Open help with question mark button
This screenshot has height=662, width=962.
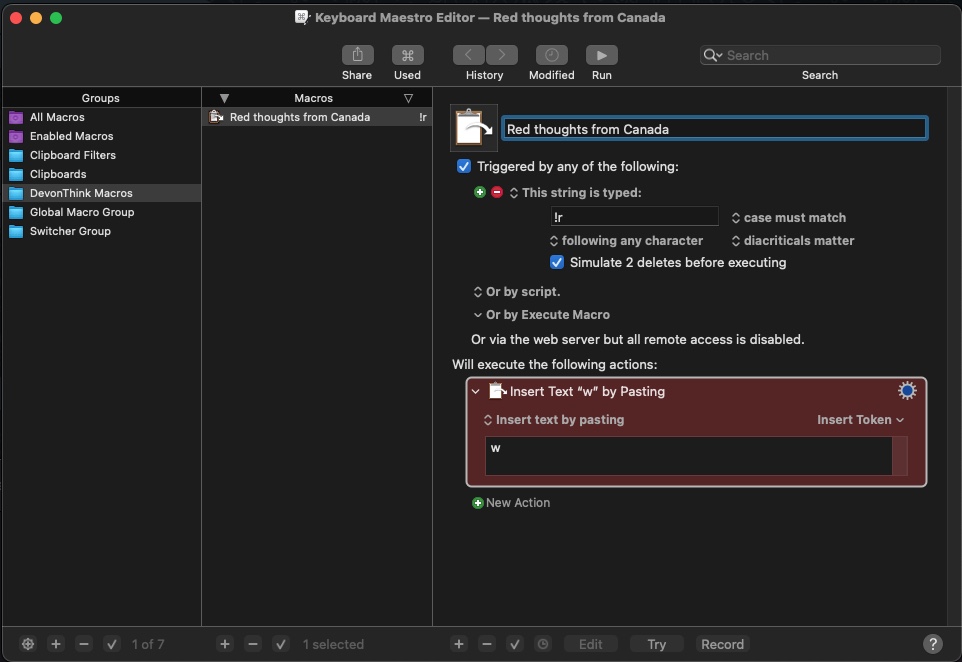pos(933,644)
